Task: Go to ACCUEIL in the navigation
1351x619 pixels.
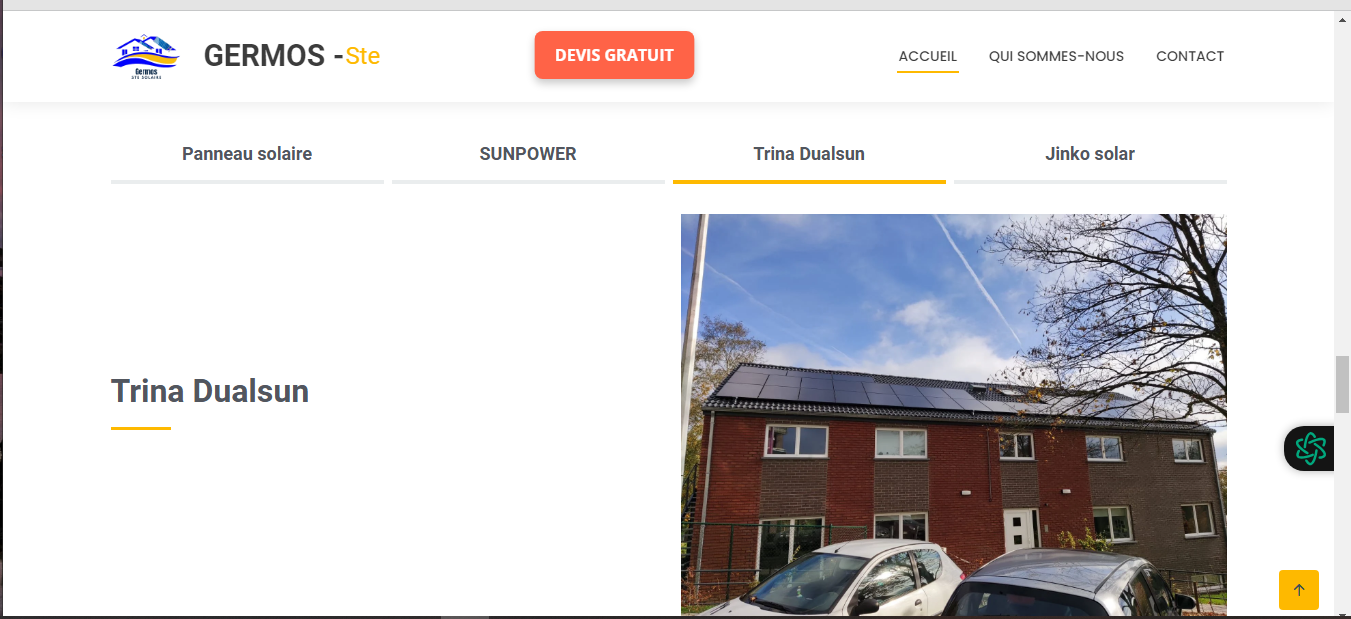Action: (928, 56)
